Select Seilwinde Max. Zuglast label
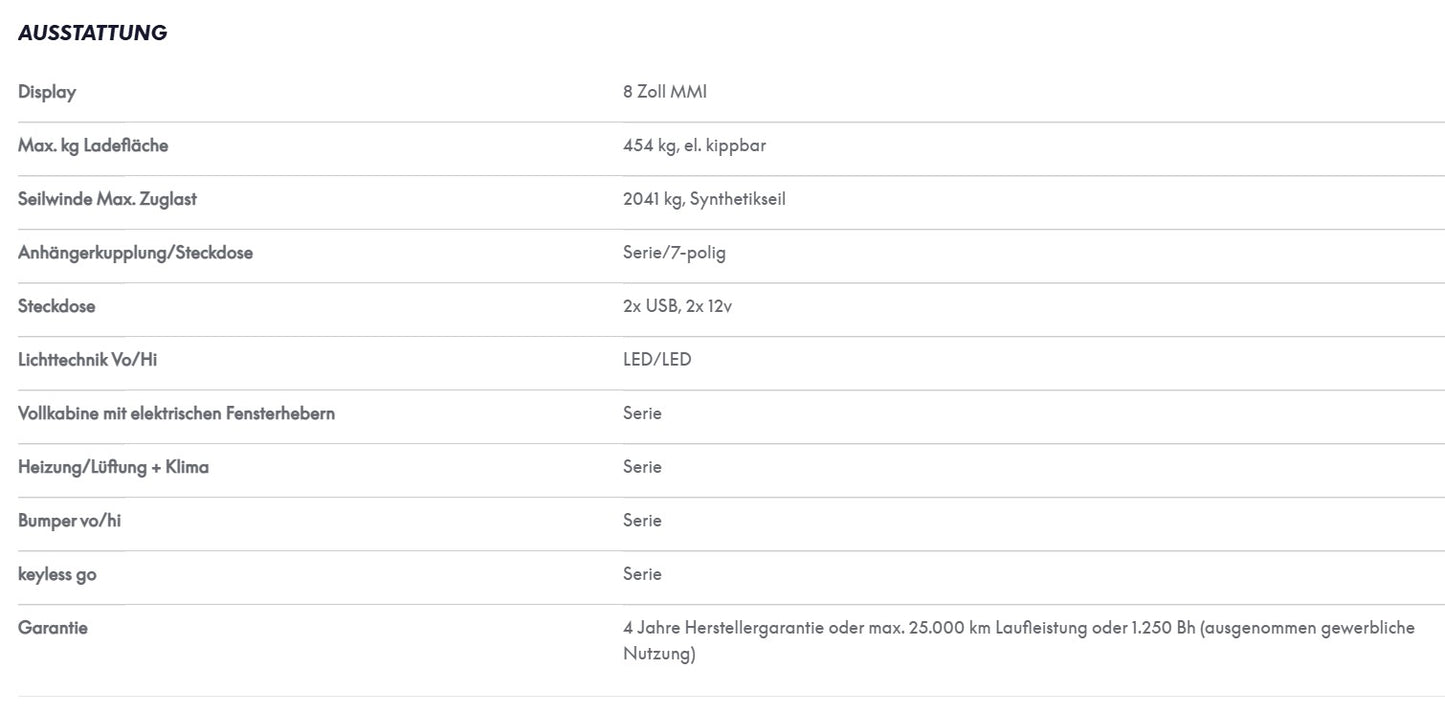The width and height of the screenshot is (1445, 713). click(107, 199)
